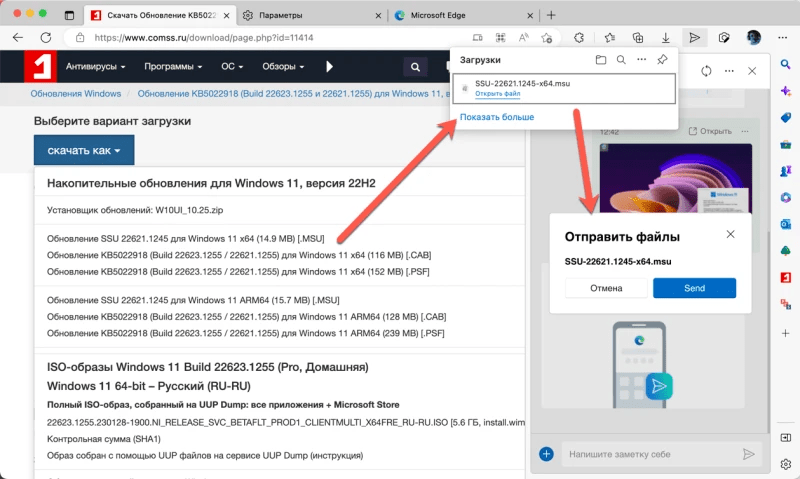Open the Extensions puzzle icon
Image resolution: width=800 pixels, height=479 pixels.
click(579, 37)
